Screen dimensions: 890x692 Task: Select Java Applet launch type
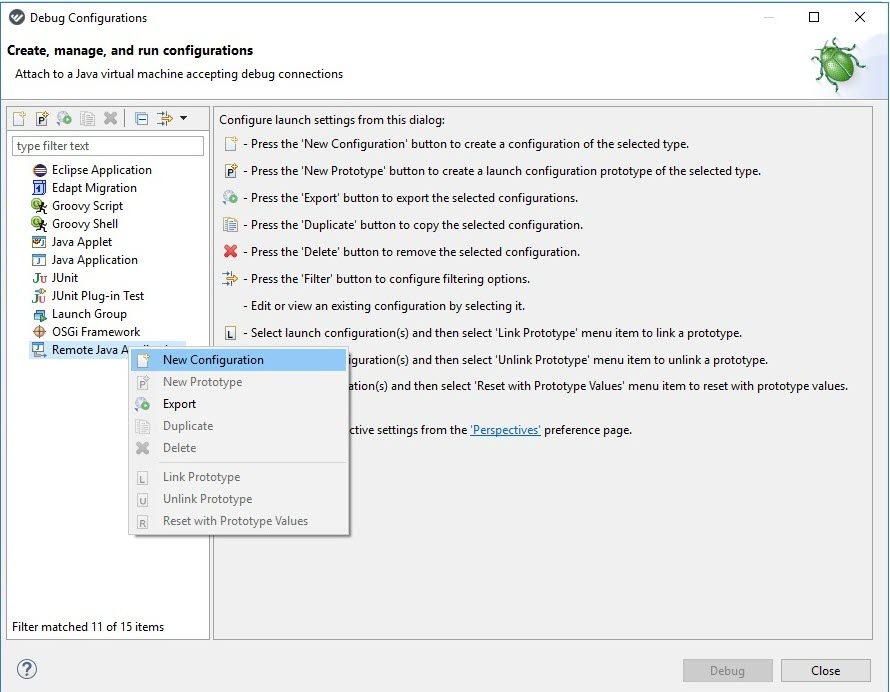pyautogui.click(x=82, y=242)
